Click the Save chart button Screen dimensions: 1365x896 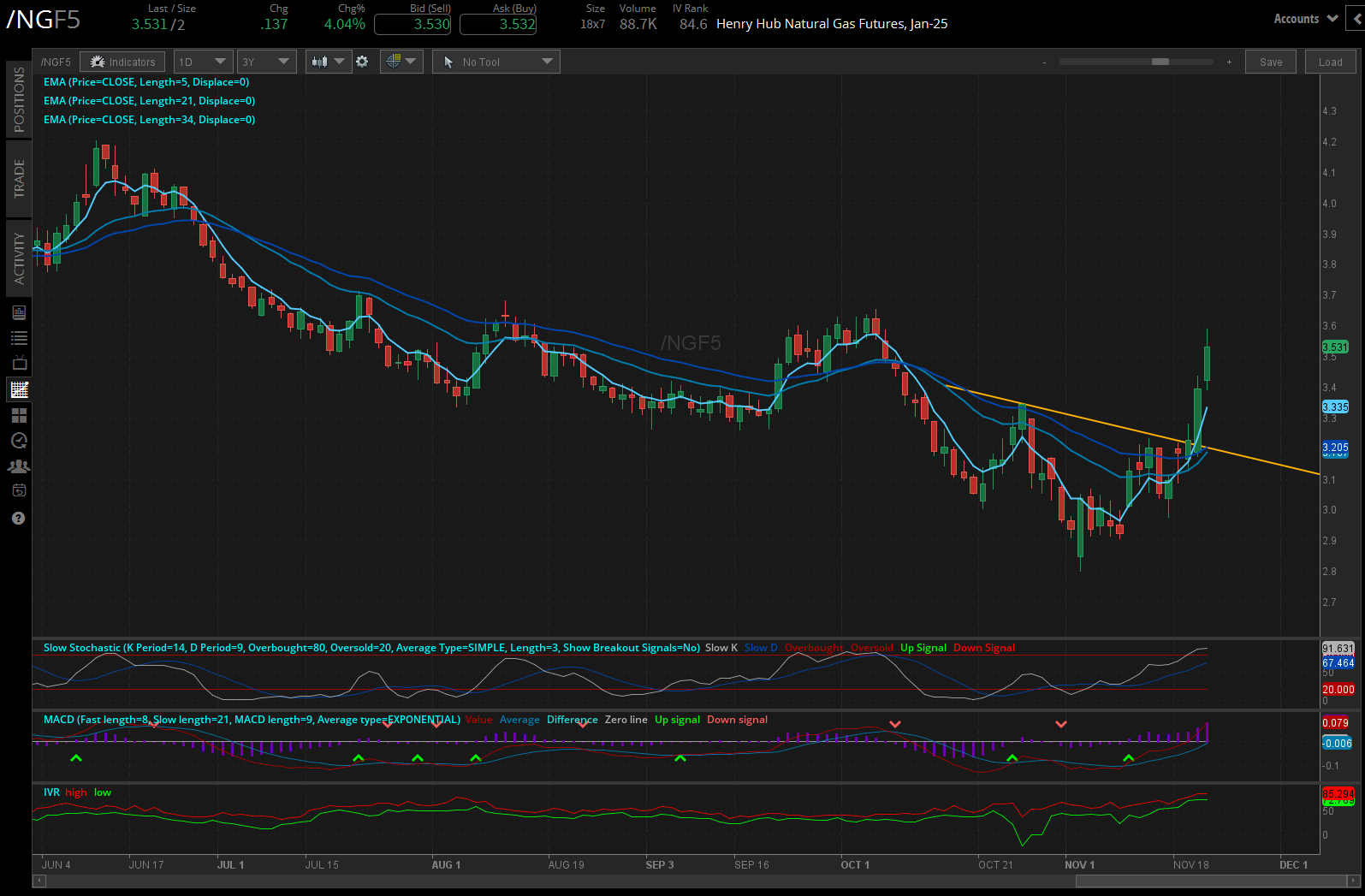1271,62
